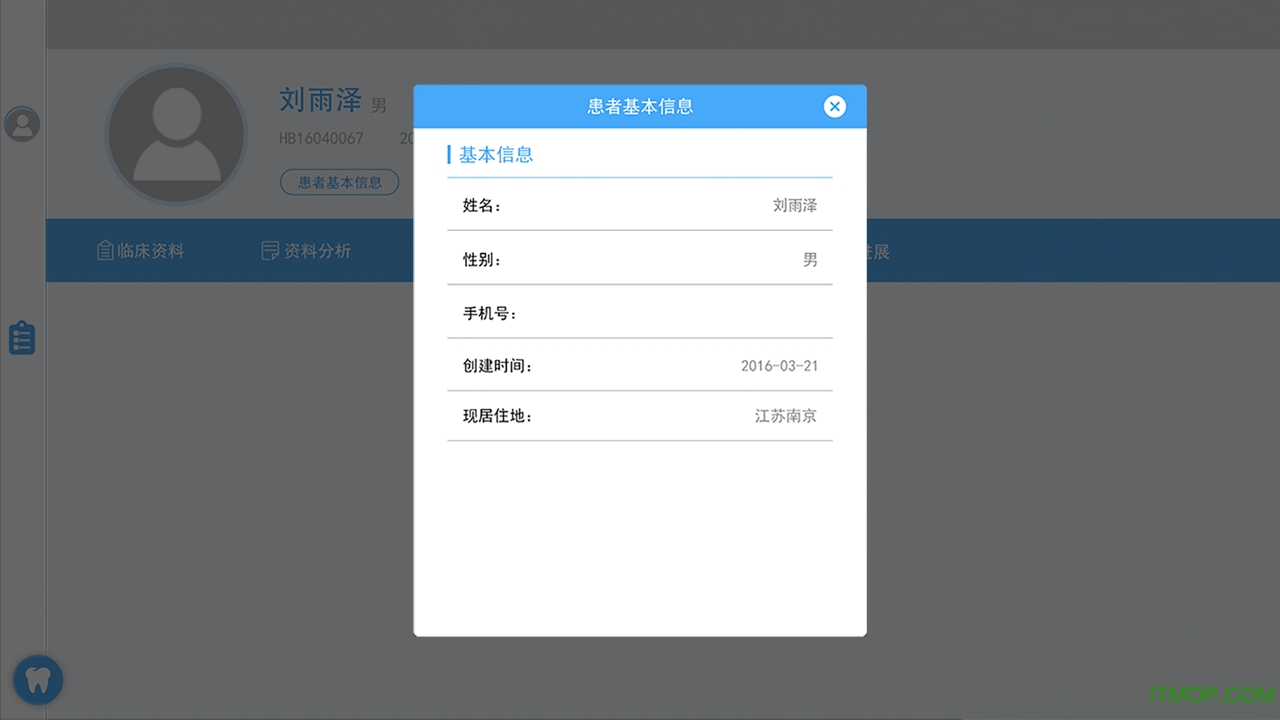Select the patient ID HB16040067
Viewport: 1280px width, 720px height.
tap(321, 138)
